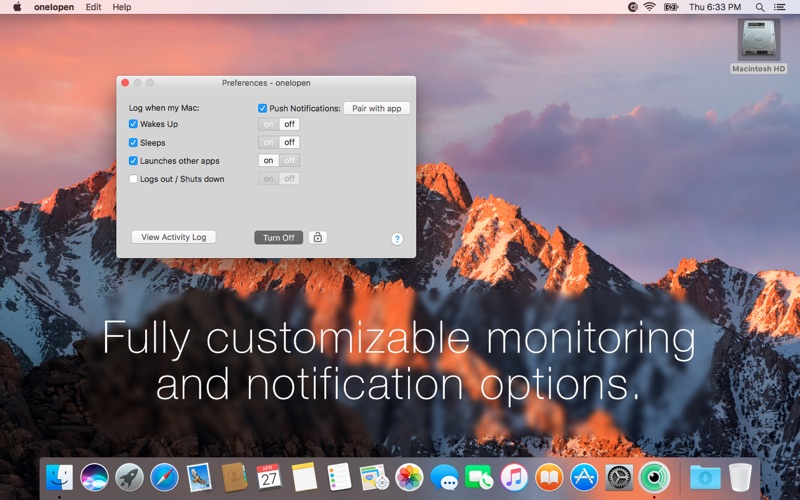The image size is (800, 500).
Task: Set Launches other apps notification to off
Action: [x=289, y=161]
